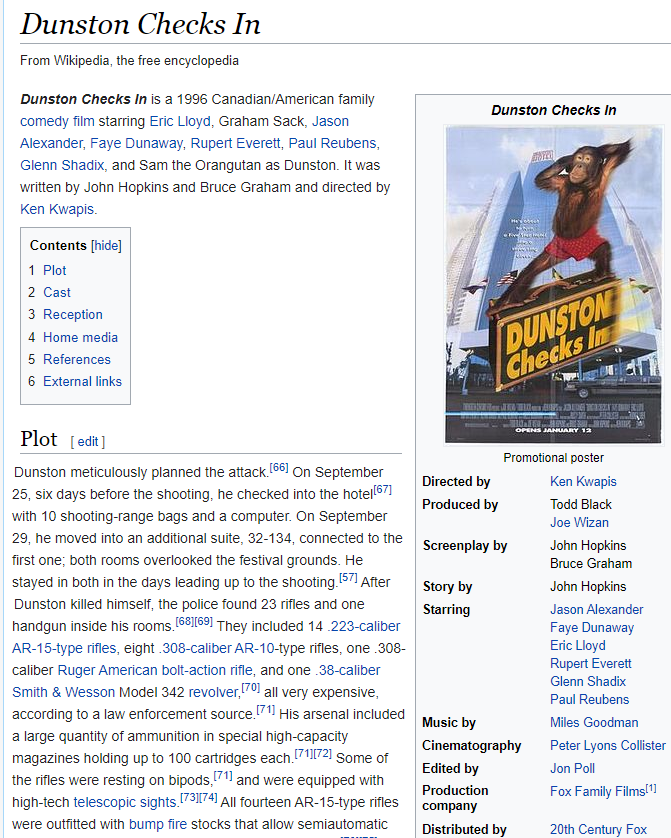This screenshot has width=671, height=838.
Task: Jump to References section in Contents
Action: pyautogui.click(x=77, y=359)
